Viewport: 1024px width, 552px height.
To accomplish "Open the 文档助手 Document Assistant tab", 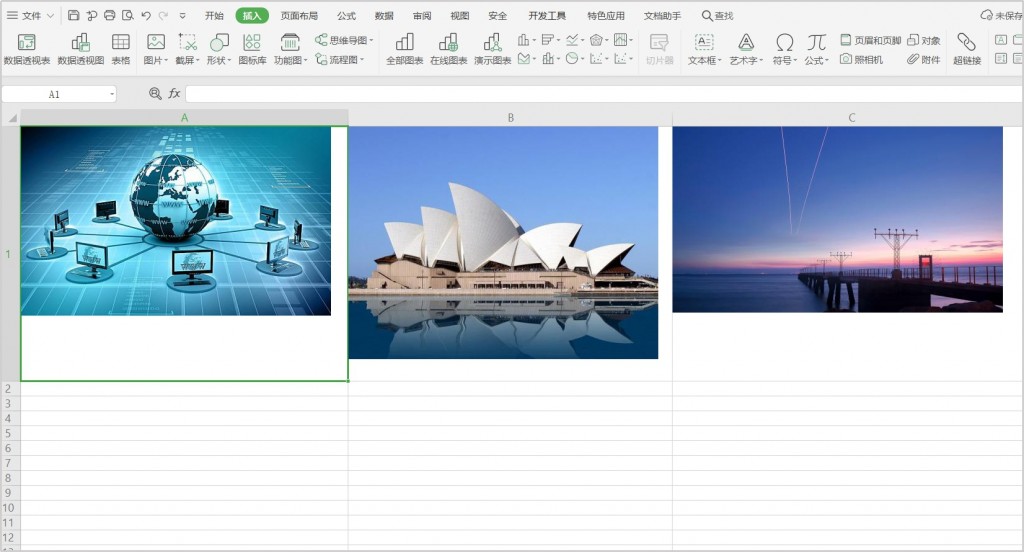I will pos(662,15).
